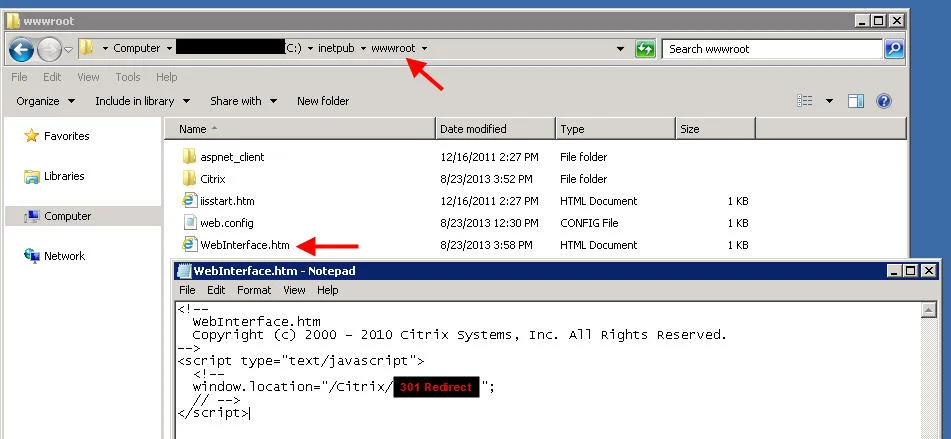The width and height of the screenshot is (951, 439).
Task: Click the aspnet_client folder name
Action: [x=232, y=157]
